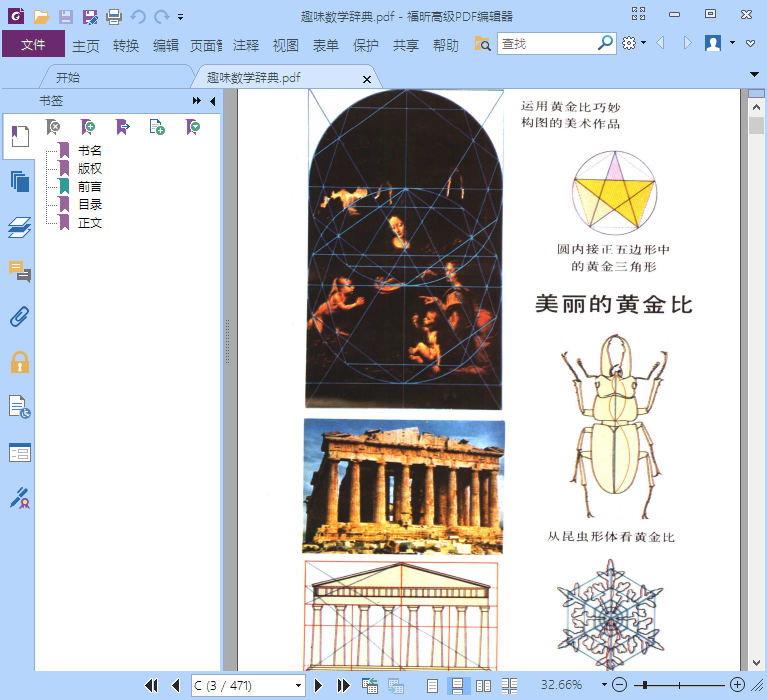Open the 注释 ribbon tab
767x700 pixels.
pyautogui.click(x=246, y=45)
